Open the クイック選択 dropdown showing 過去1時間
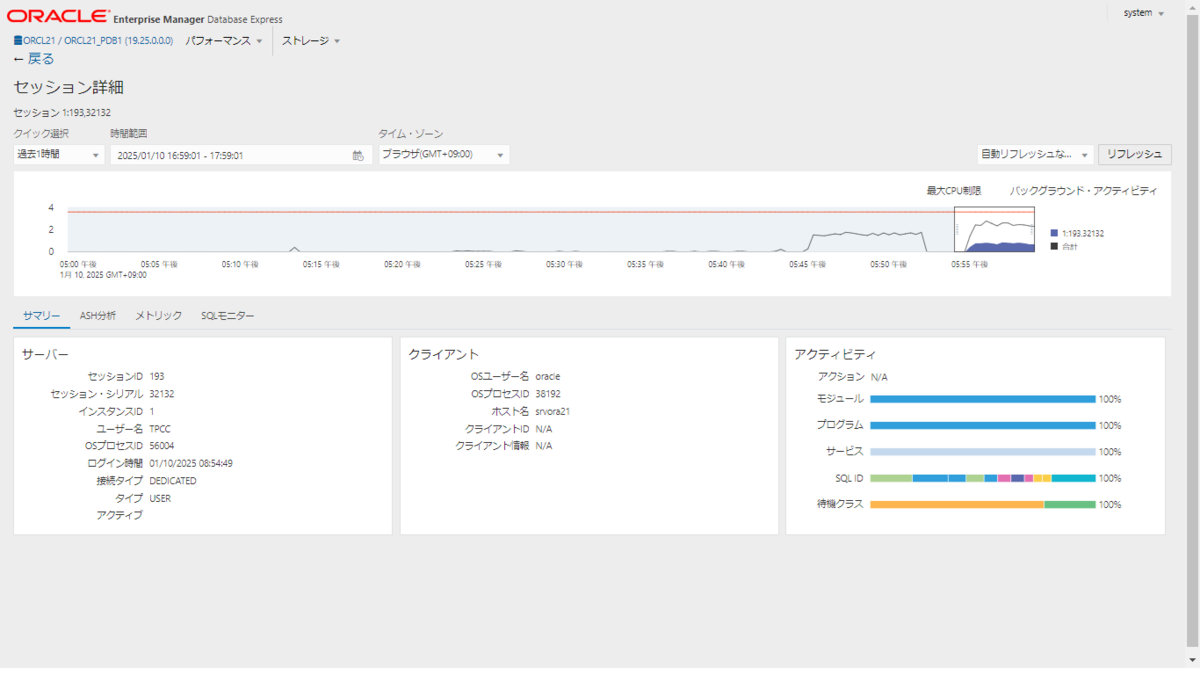Image resolution: width=1200 pixels, height=675 pixels. point(55,154)
